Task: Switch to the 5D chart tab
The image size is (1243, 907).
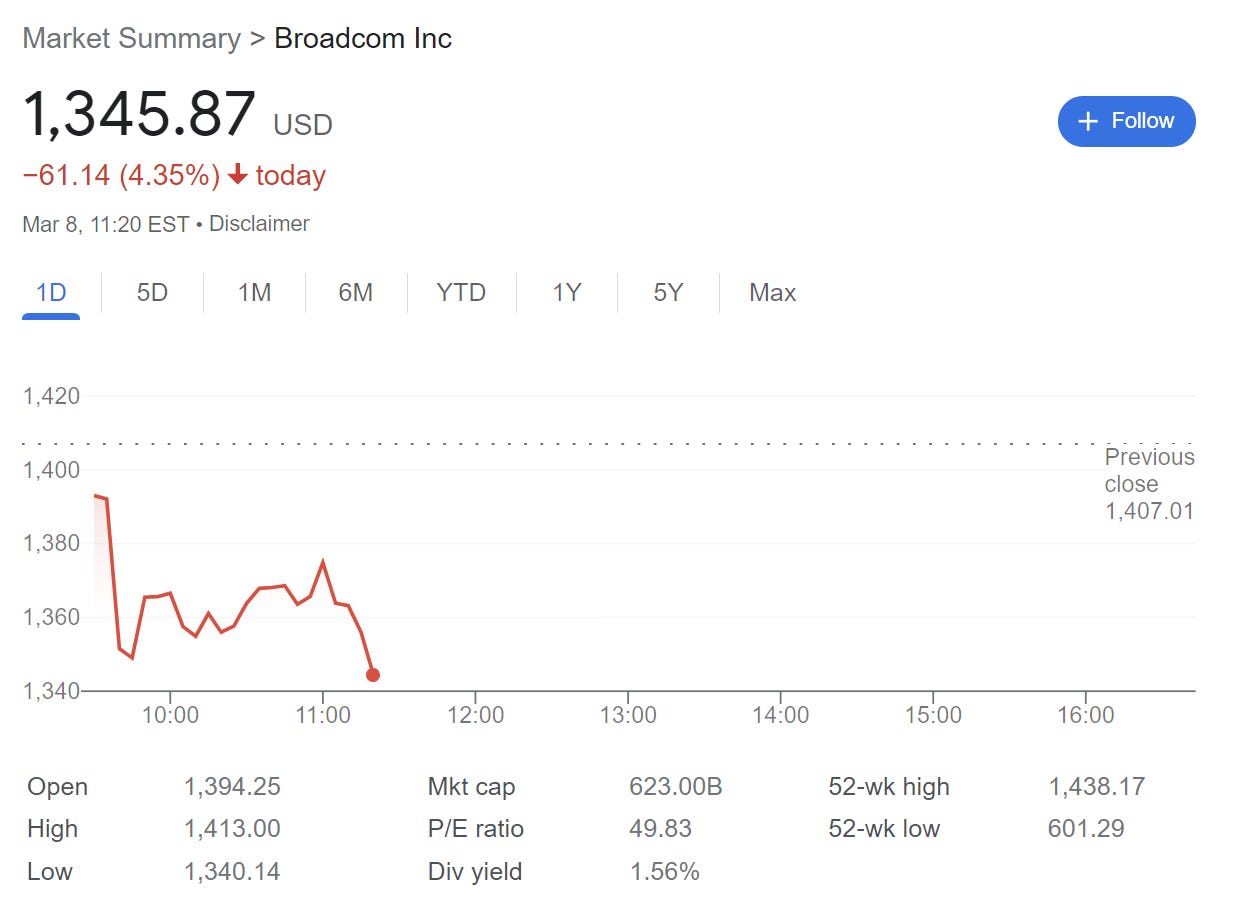Action: 152,293
